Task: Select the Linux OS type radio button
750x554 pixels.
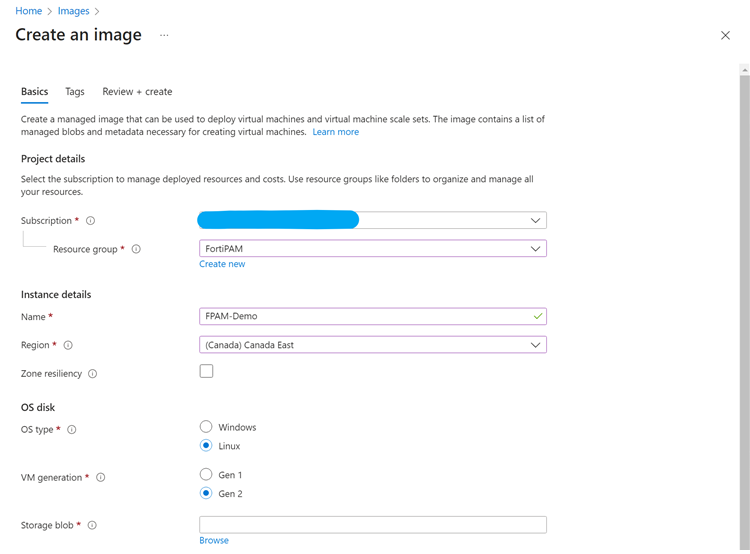Action: 206,446
